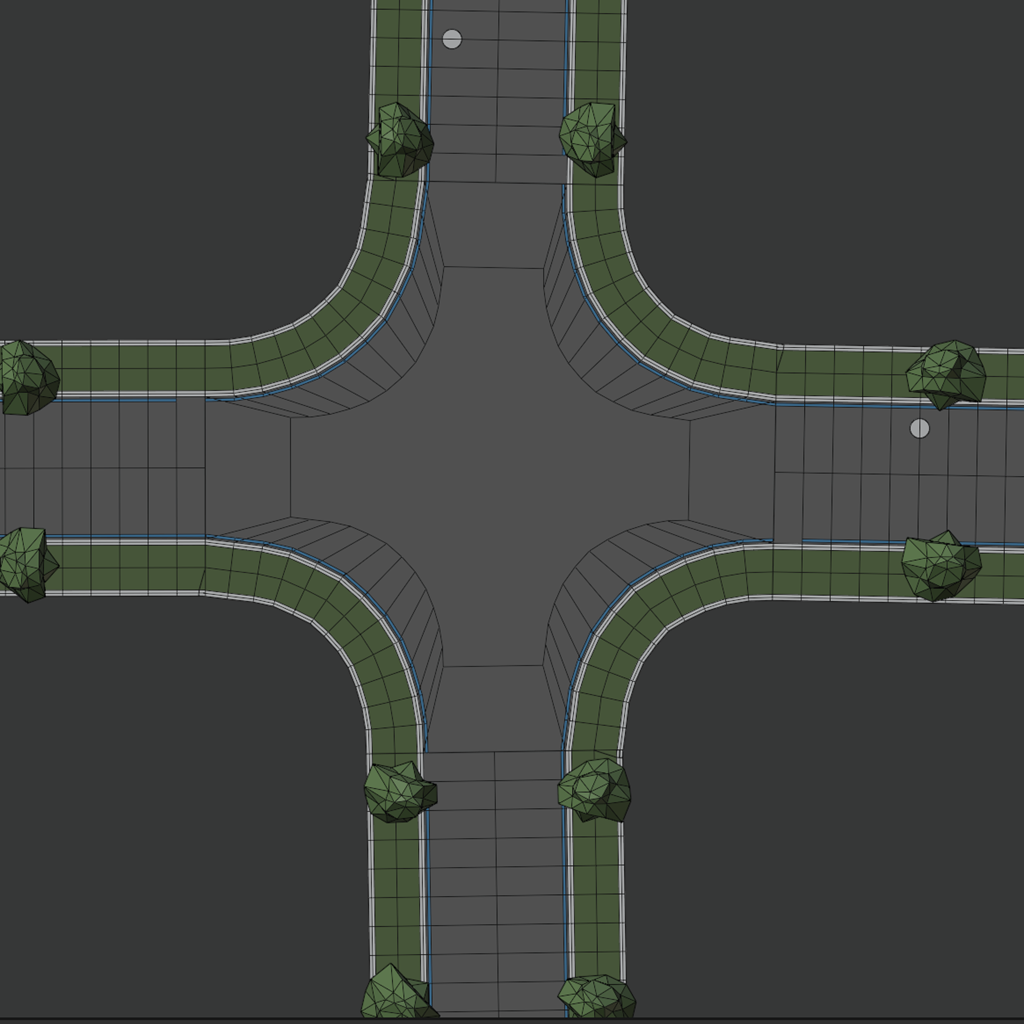1024x1024 pixels.
Task: Click the tree at the bottom-right edge of the bottom road
Action: click(597, 998)
